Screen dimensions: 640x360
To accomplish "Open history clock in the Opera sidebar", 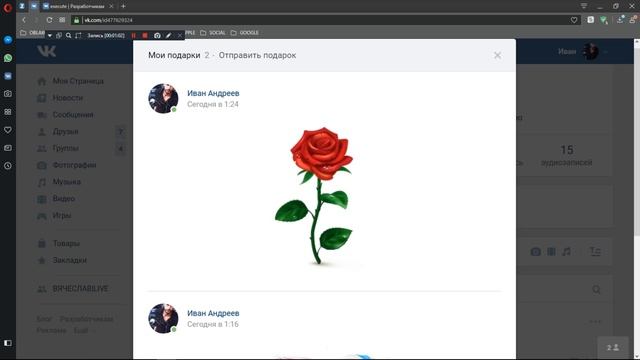I will tap(8, 166).
